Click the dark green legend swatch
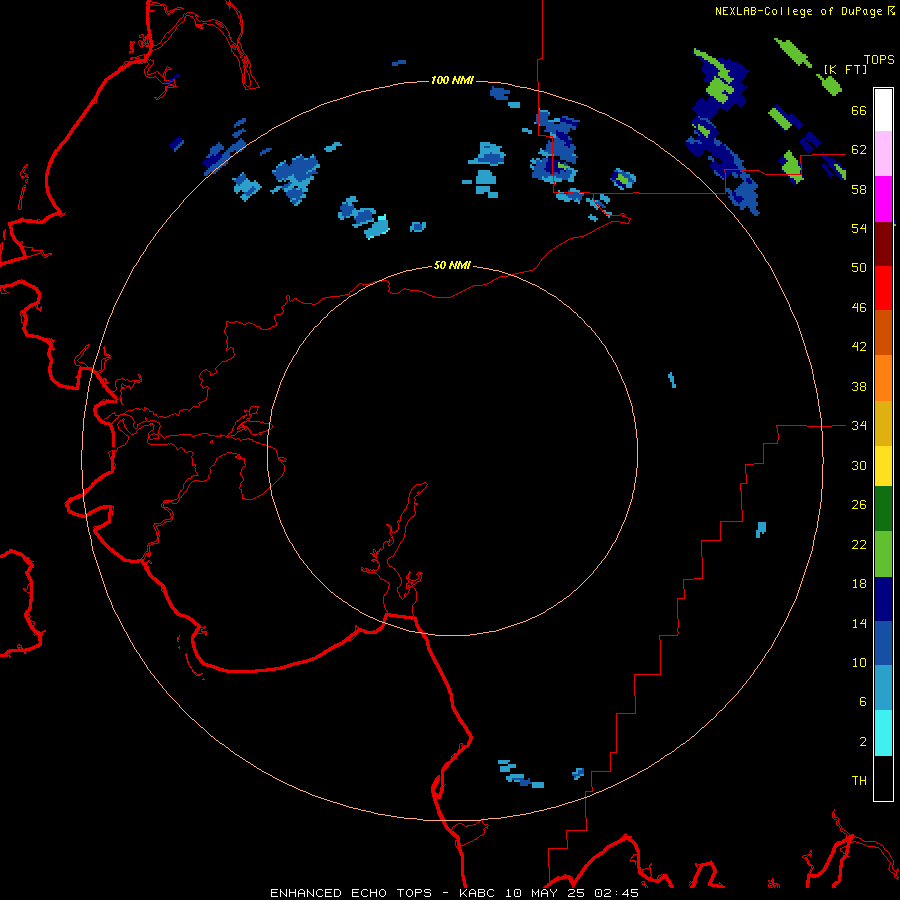Screen dimensions: 900x900 pos(883,509)
